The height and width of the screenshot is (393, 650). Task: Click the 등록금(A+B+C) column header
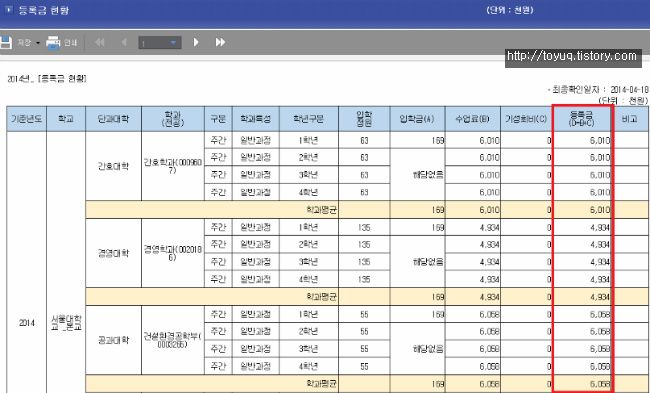[582, 119]
